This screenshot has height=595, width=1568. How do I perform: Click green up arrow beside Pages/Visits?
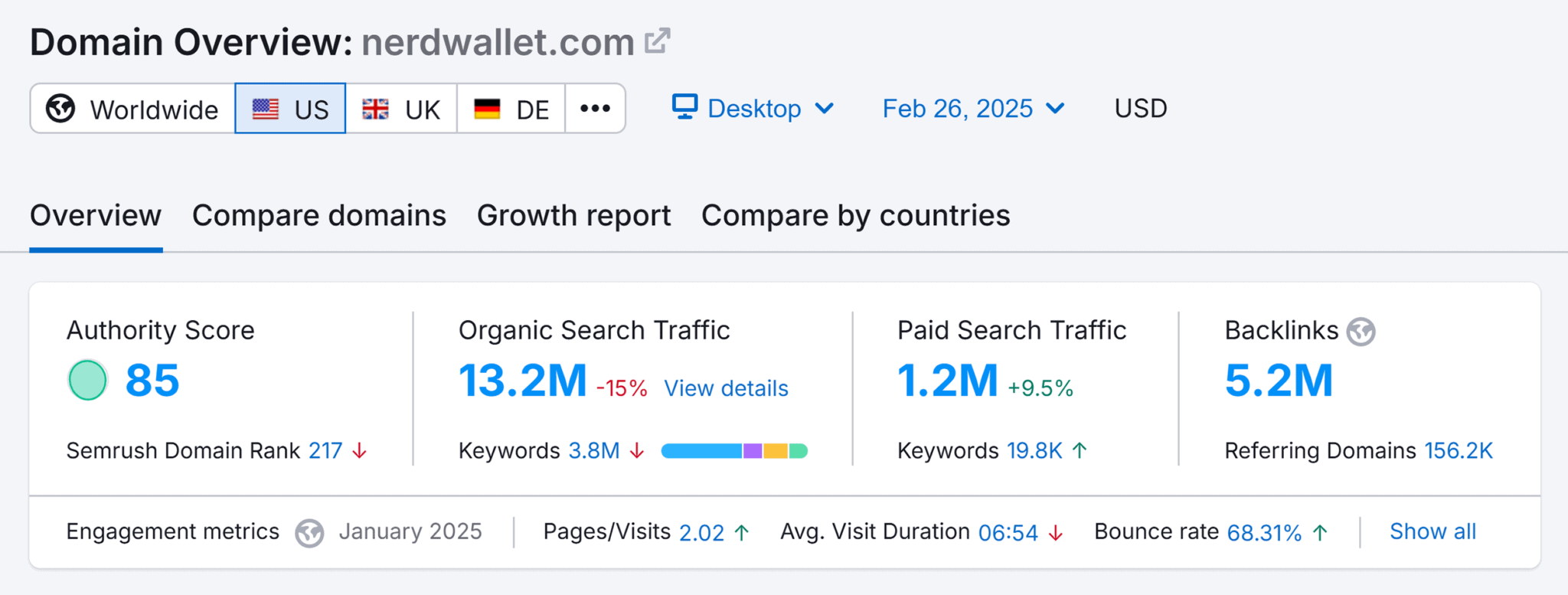[x=741, y=532]
